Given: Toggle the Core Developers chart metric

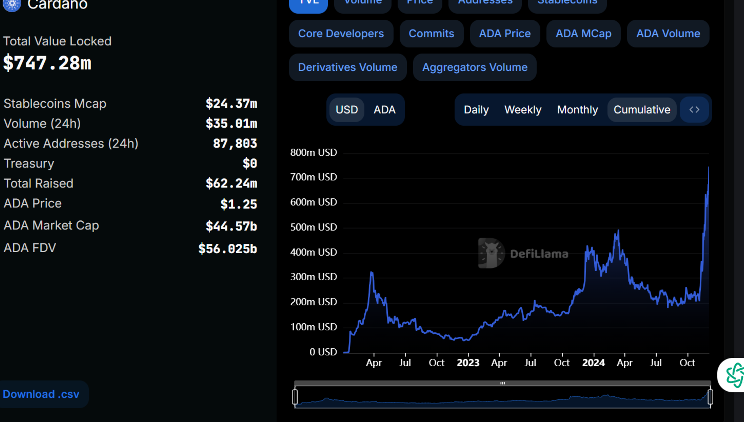Looking at the screenshot, I should tap(341, 34).
